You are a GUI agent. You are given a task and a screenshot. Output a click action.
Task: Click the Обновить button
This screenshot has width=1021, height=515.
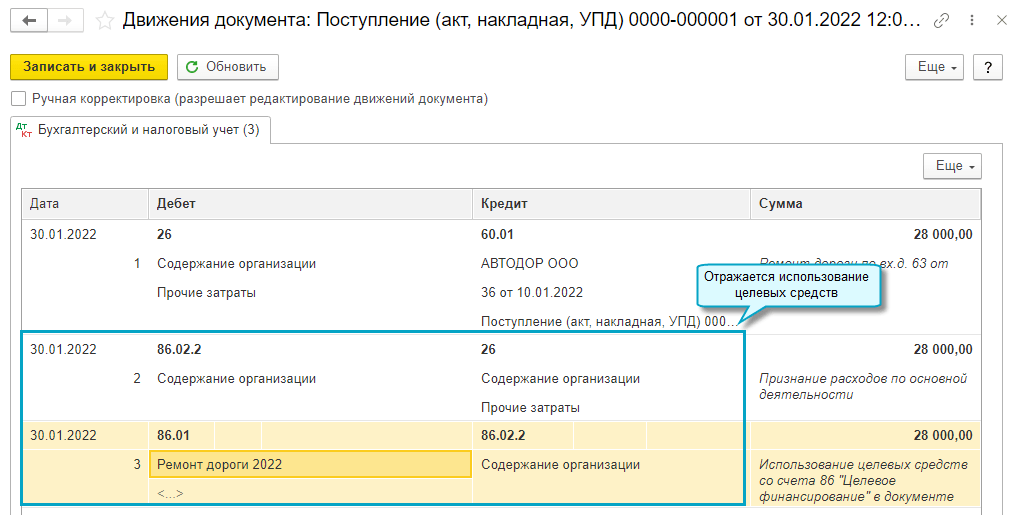tap(227, 67)
